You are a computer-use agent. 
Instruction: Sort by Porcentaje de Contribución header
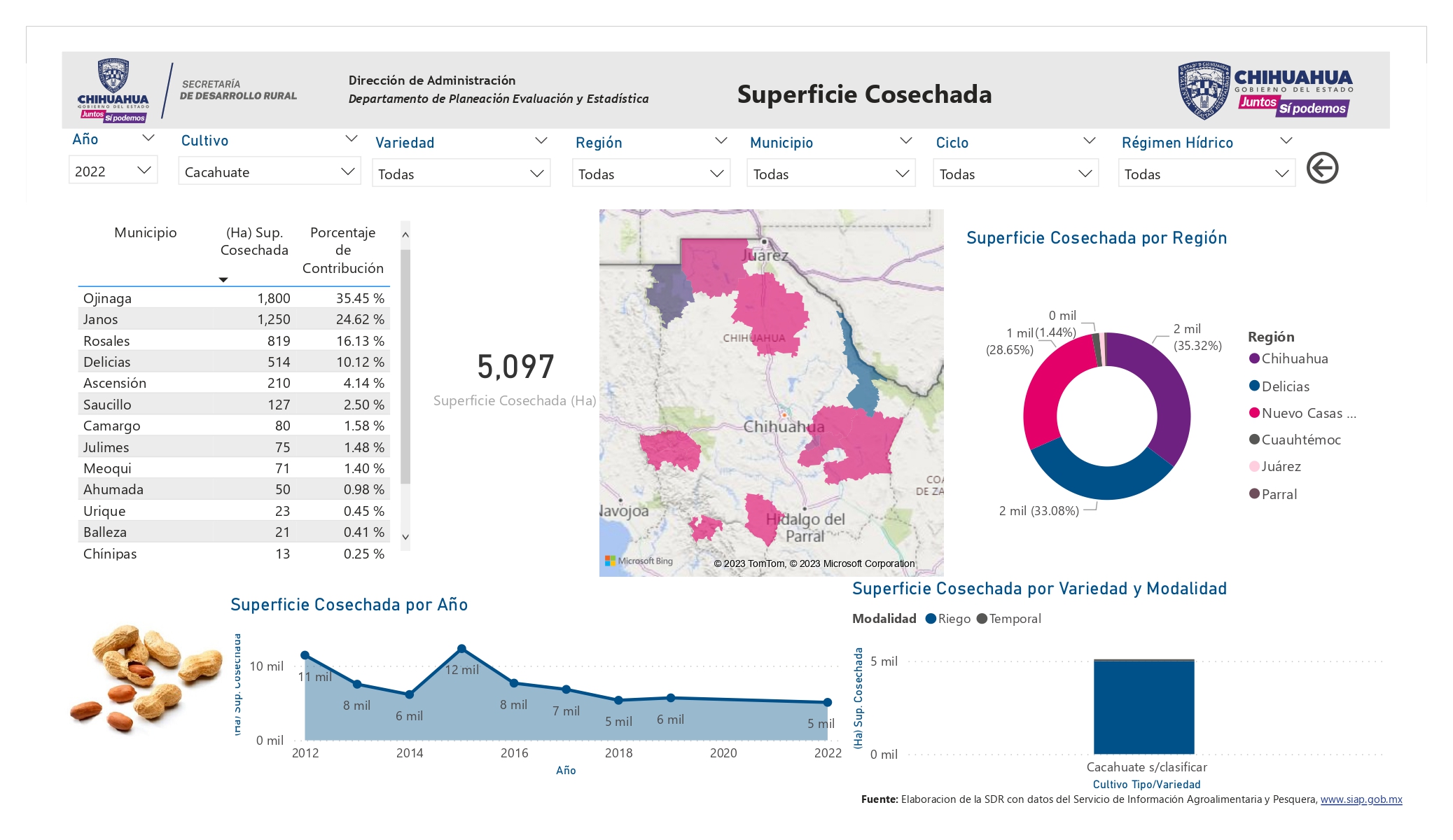click(x=343, y=250)
